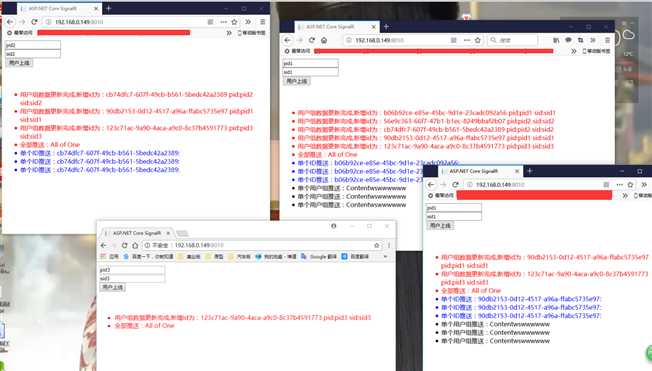652x371 pixels.
Task: Expand toolbar overflow chevron in top-right Firefox
Action: click(x=593, y=40)
